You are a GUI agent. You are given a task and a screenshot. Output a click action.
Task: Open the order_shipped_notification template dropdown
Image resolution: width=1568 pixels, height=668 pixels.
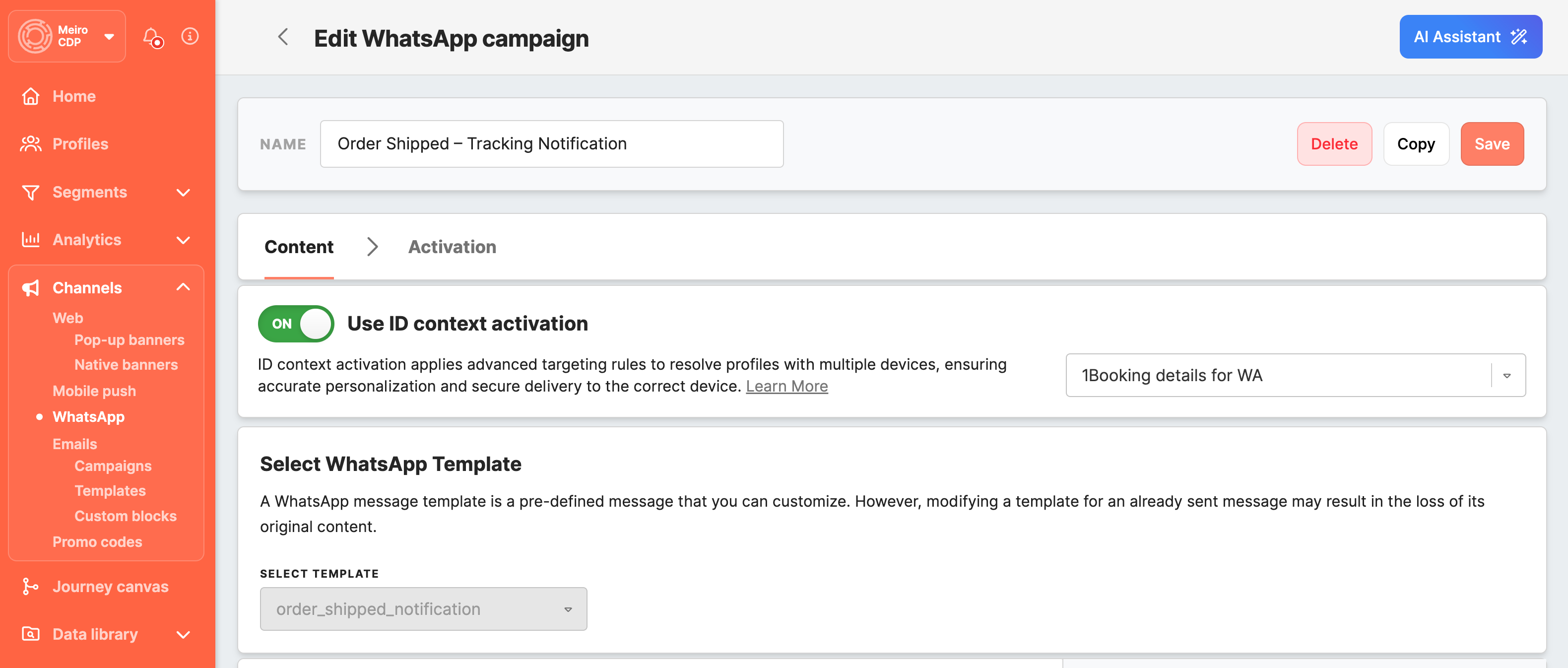(423, 609)
